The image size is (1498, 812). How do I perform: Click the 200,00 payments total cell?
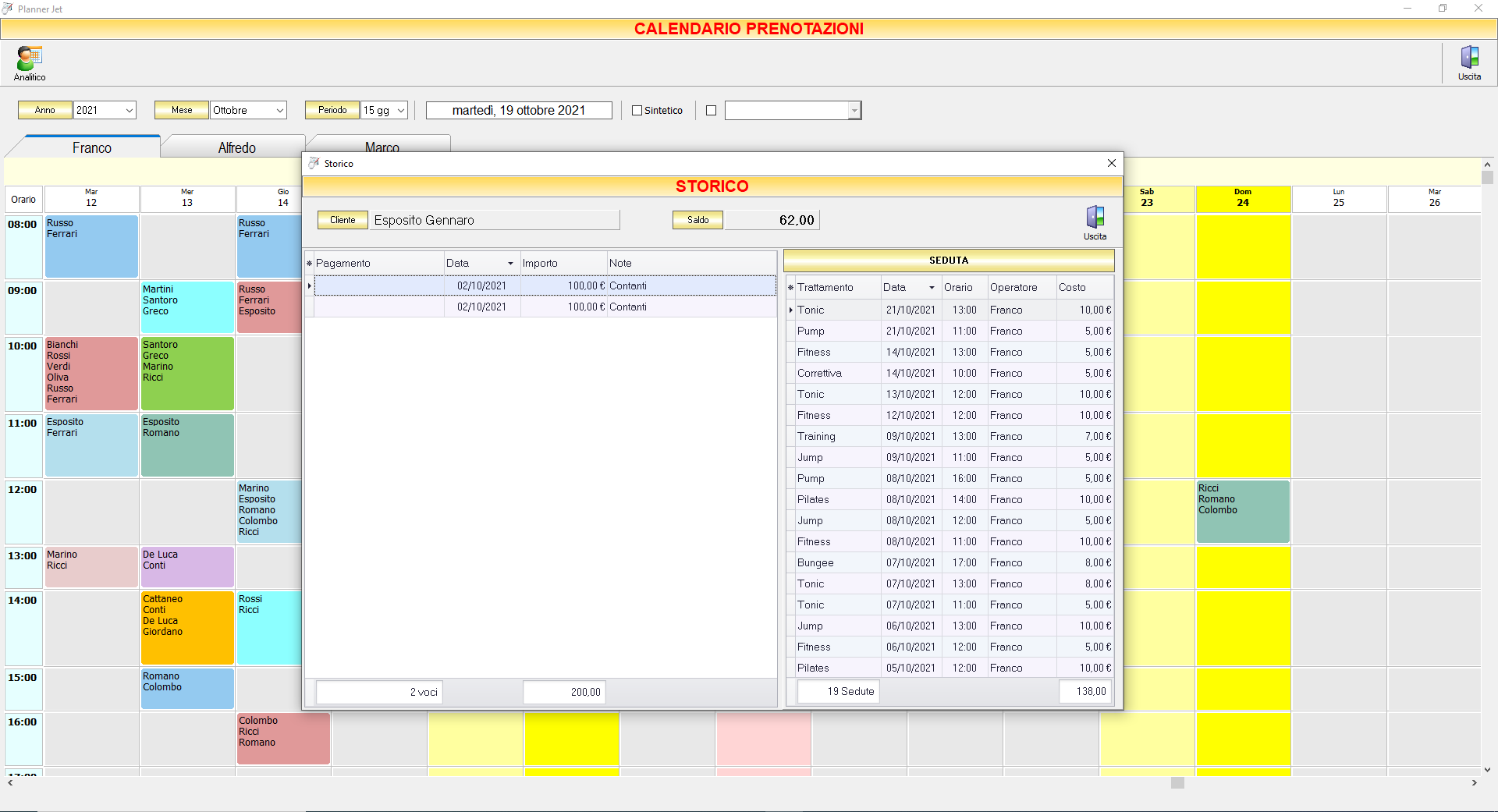[x=564, y=692]
